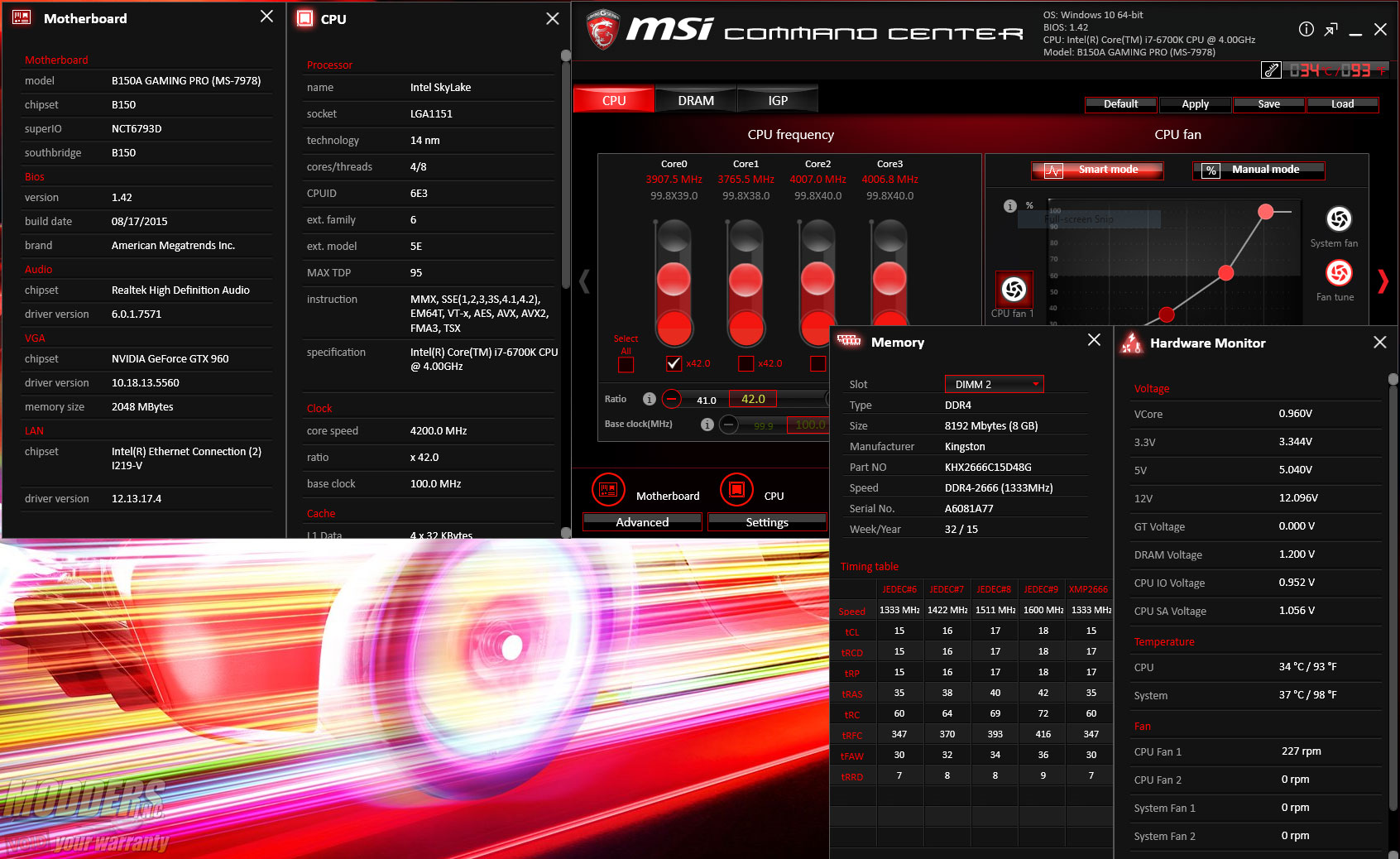This screenshot has width=1400, height=859.
Task: Click the CPU window title icon
Action: point(305,18)
